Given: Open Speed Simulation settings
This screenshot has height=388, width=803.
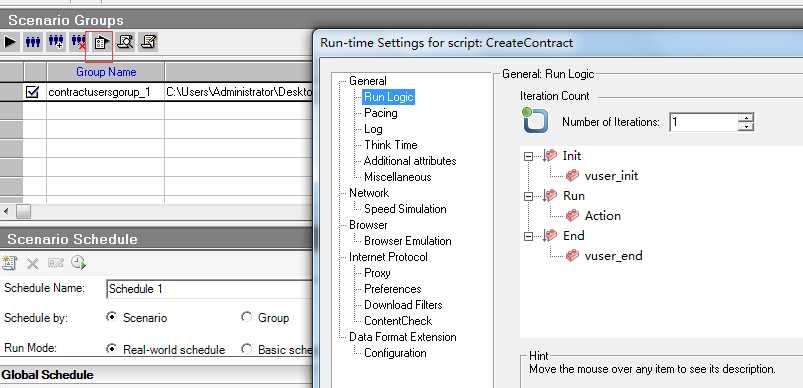Looking at the screenshot, I should click(x=405, y=209).
